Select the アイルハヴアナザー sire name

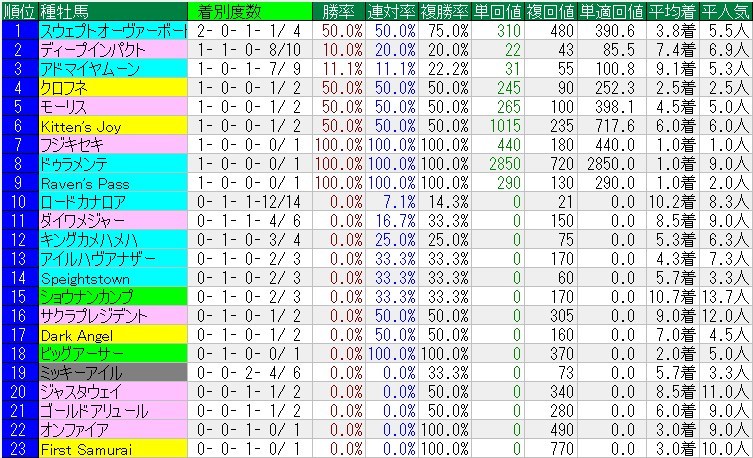click(113, 259)
